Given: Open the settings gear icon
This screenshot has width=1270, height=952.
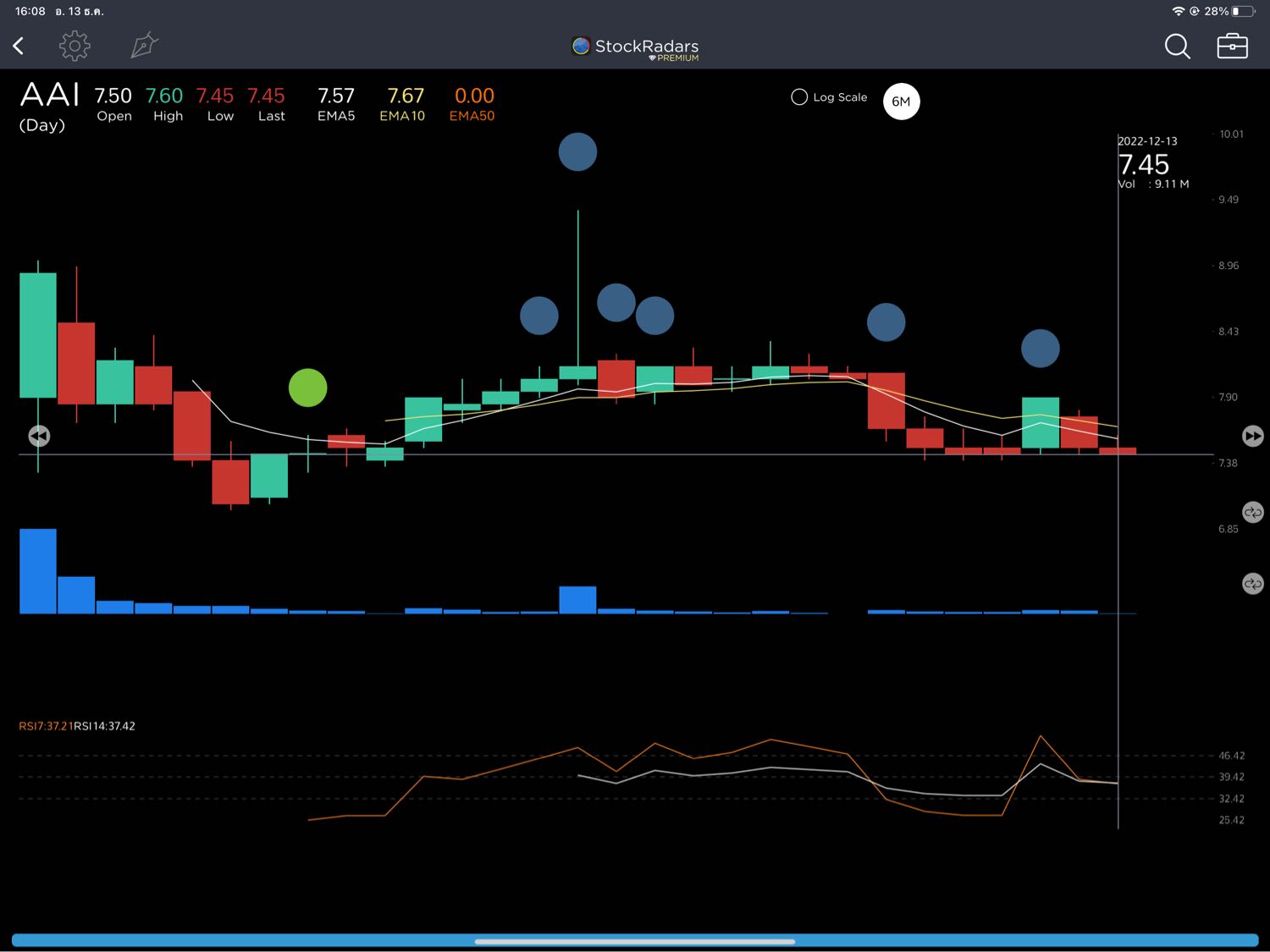Looking at the screenshot, I should pyautogui.click(x=75, y=46).
